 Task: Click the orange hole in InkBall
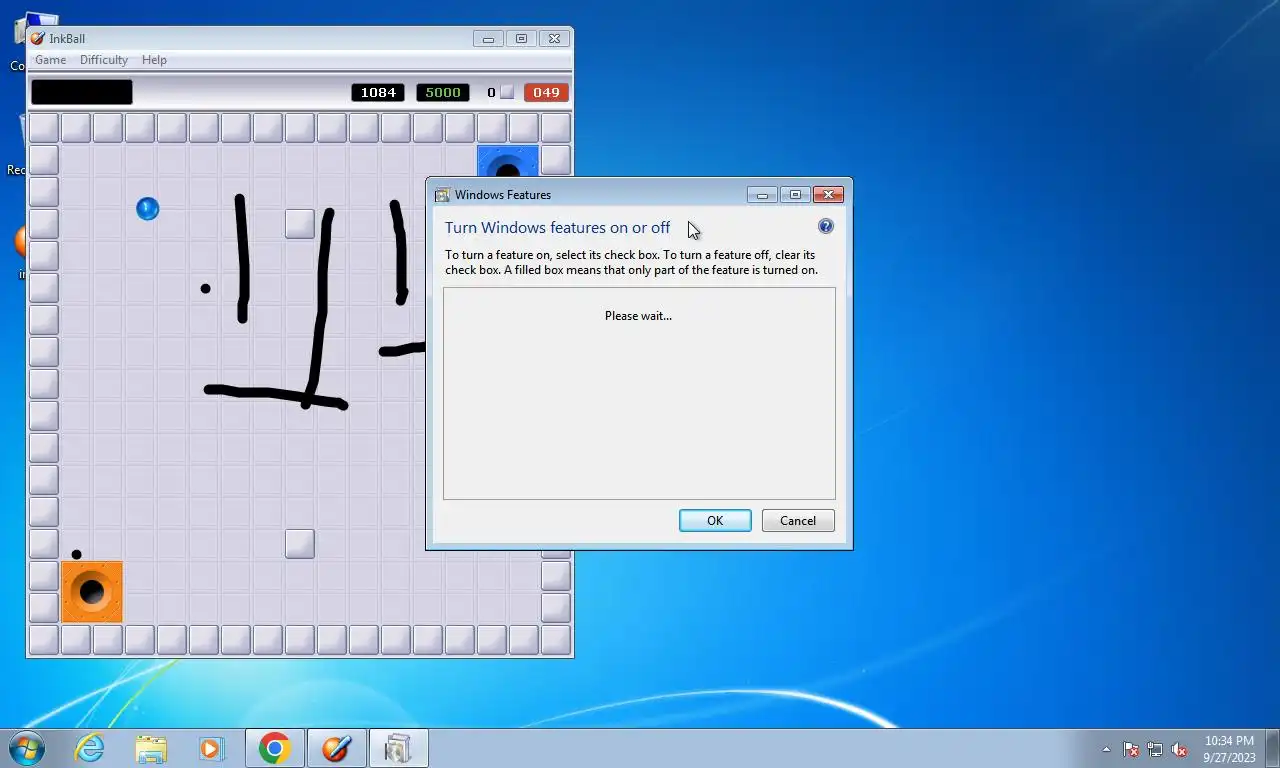coord(92,592)
